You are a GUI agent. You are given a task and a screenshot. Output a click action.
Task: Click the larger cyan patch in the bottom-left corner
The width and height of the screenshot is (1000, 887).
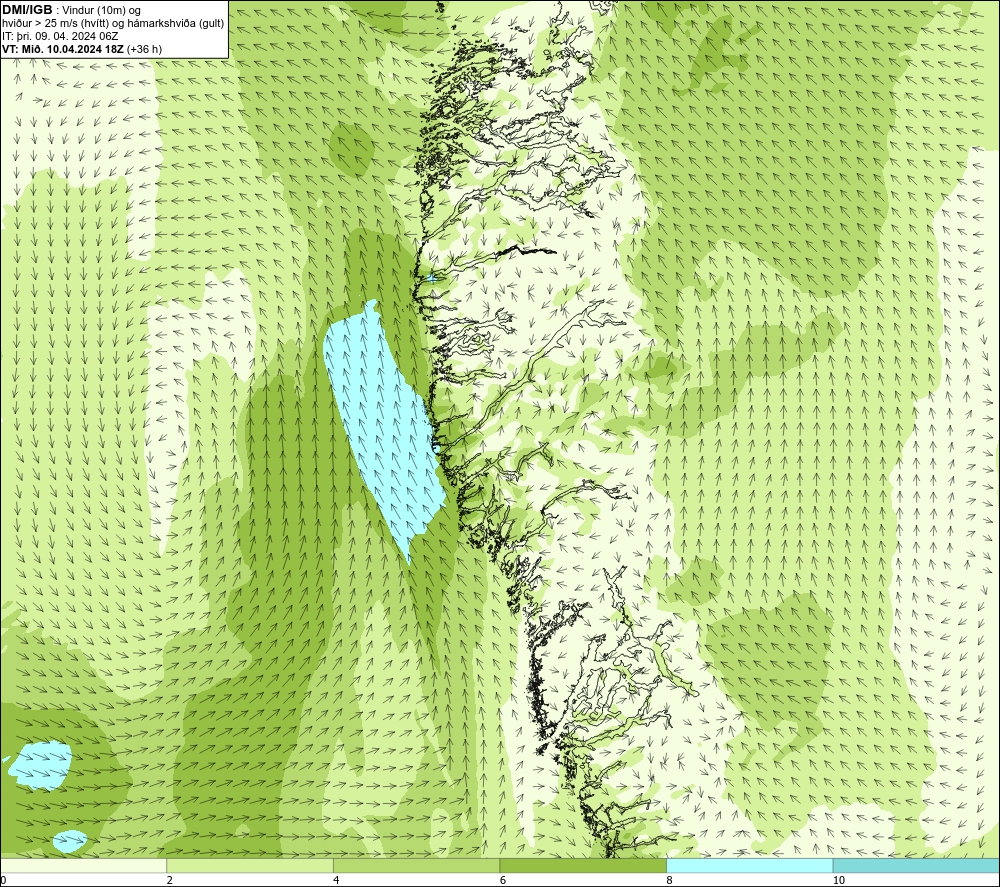point(41,764)
